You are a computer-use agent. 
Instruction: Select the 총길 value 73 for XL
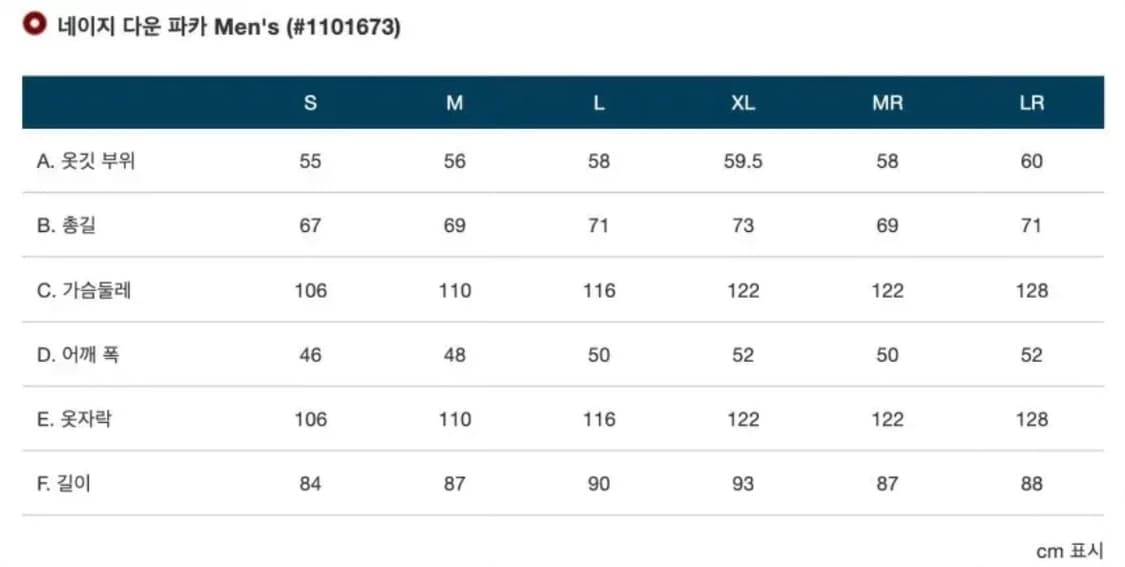pos(742,226)
